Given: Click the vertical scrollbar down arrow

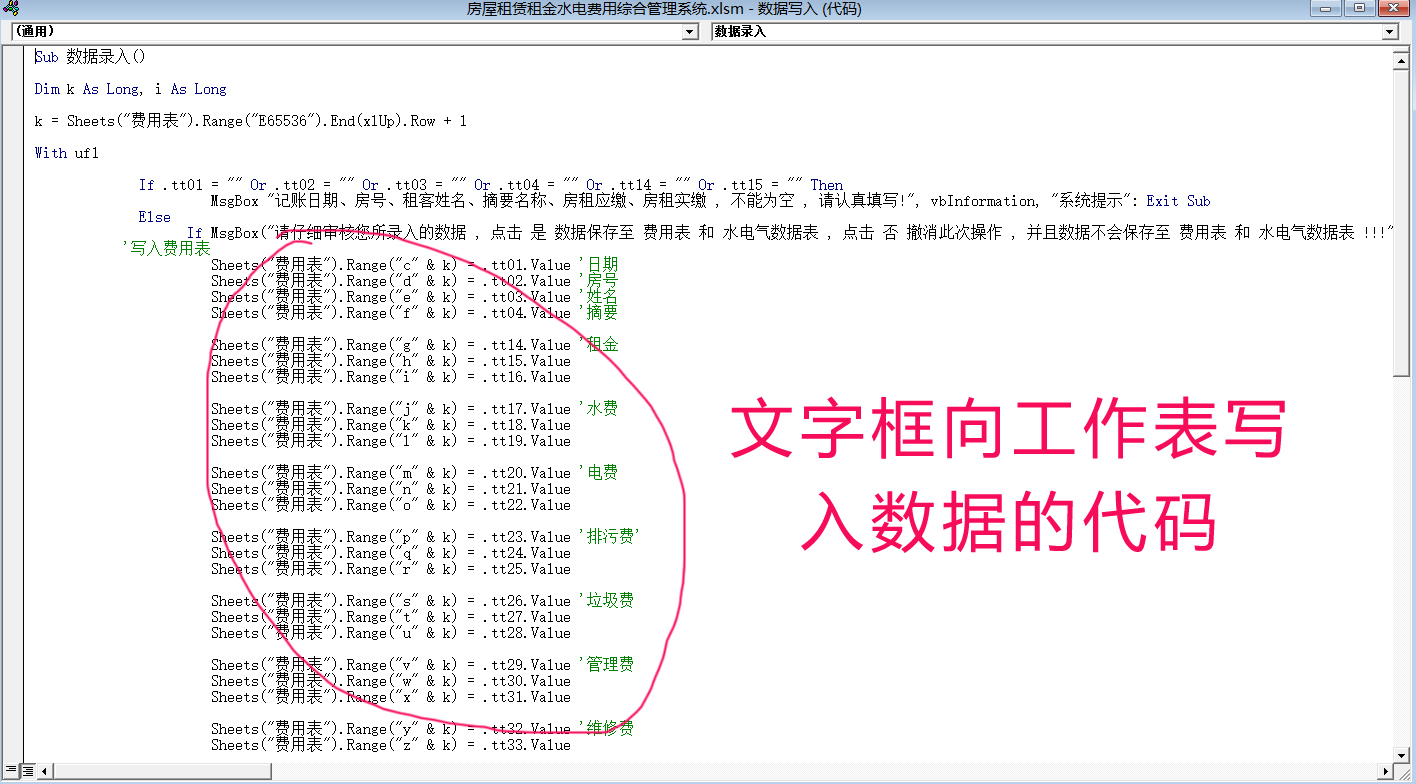Looking at the screenshot, I should [x=1402, y=754].
